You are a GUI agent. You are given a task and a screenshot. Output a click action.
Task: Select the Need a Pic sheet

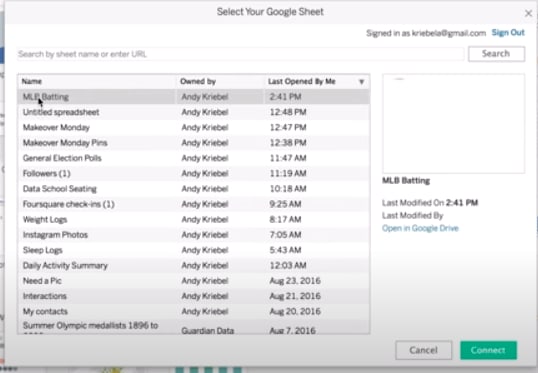click(194, 281)
